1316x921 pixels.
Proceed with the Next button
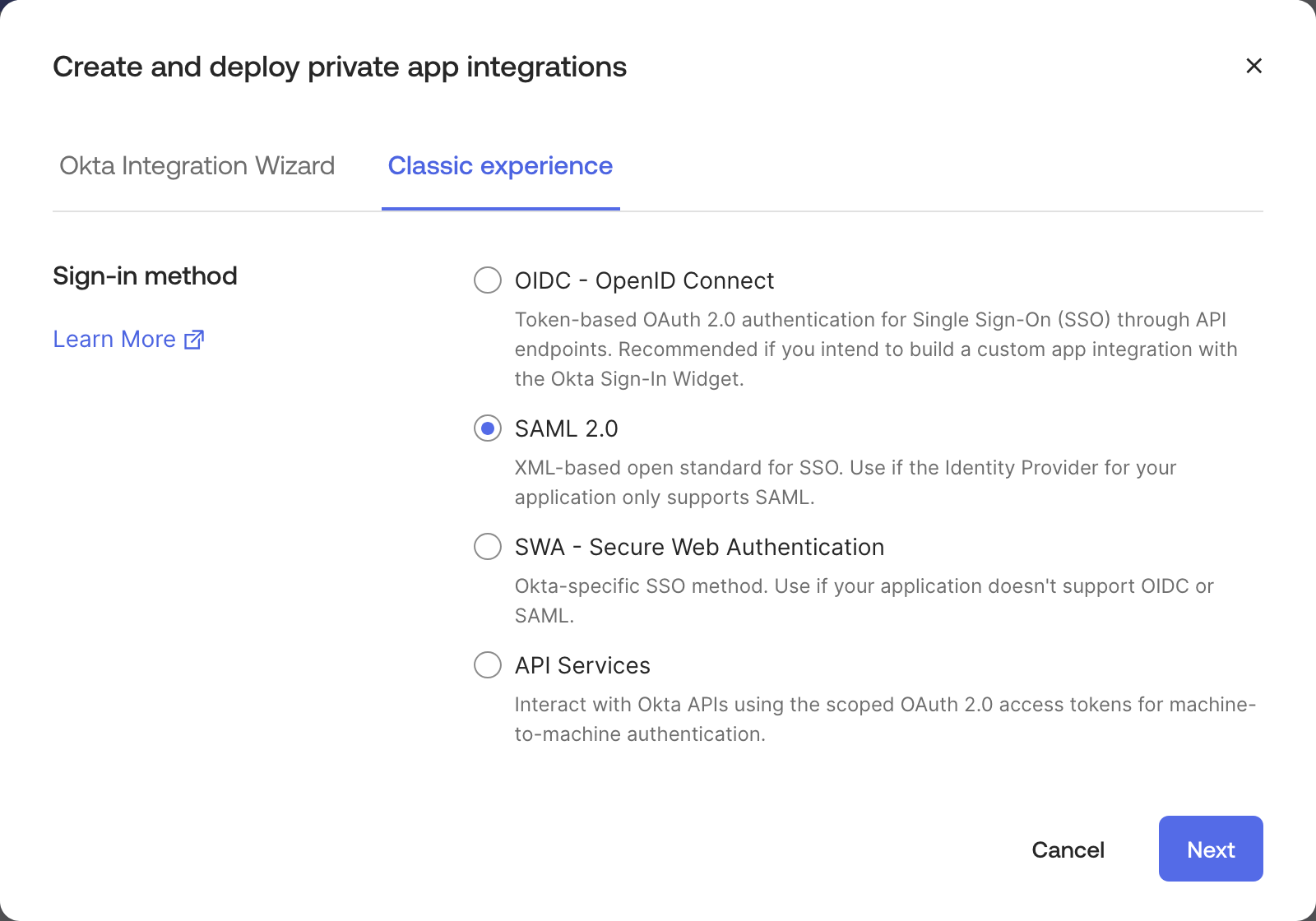1211,849
